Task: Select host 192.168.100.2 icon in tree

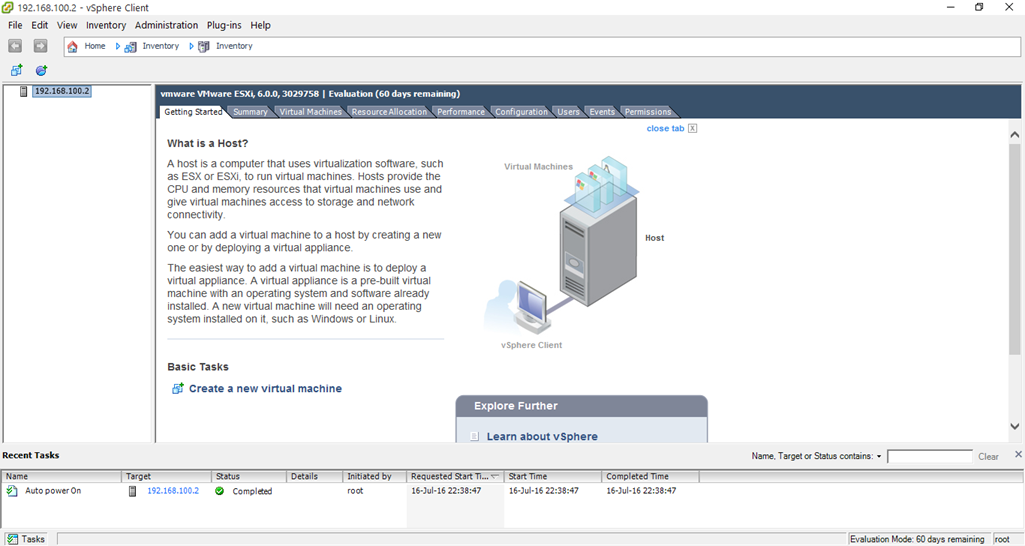Action: pos(24,91)
